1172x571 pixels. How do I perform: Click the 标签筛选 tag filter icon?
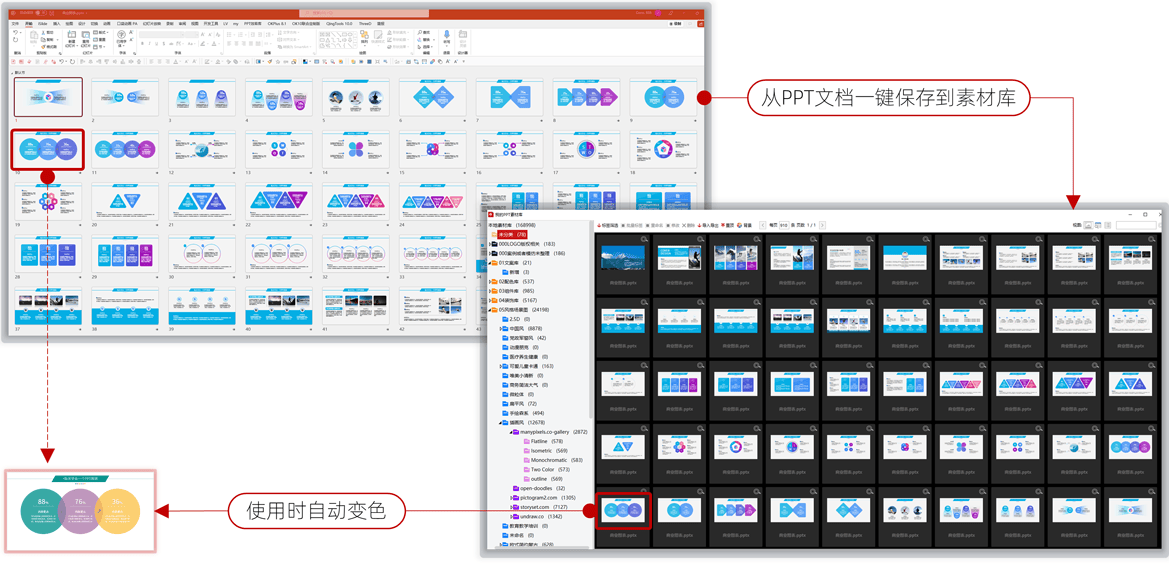600,225
